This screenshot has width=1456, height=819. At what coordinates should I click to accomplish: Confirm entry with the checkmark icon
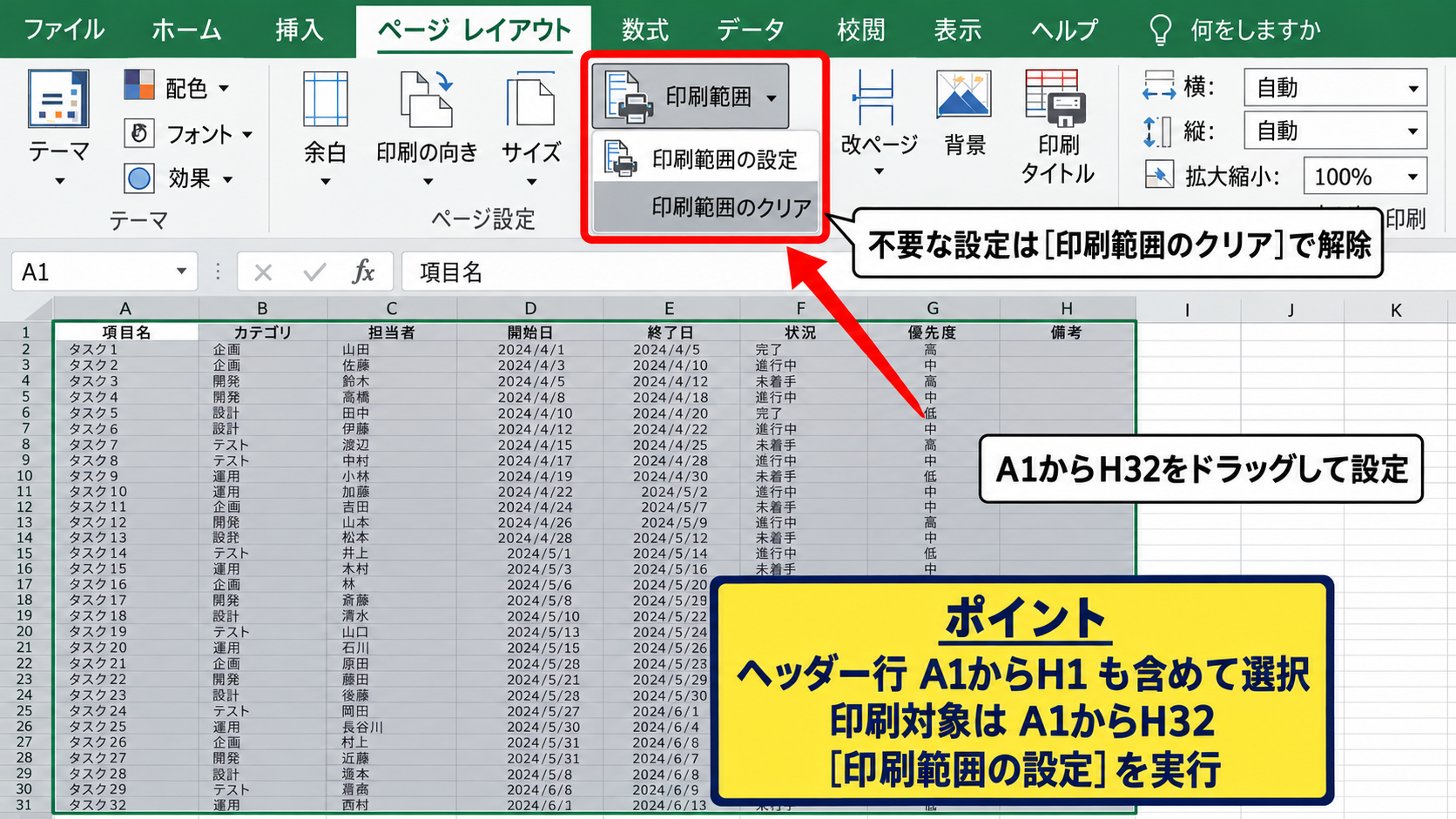(x=313, y=272)
